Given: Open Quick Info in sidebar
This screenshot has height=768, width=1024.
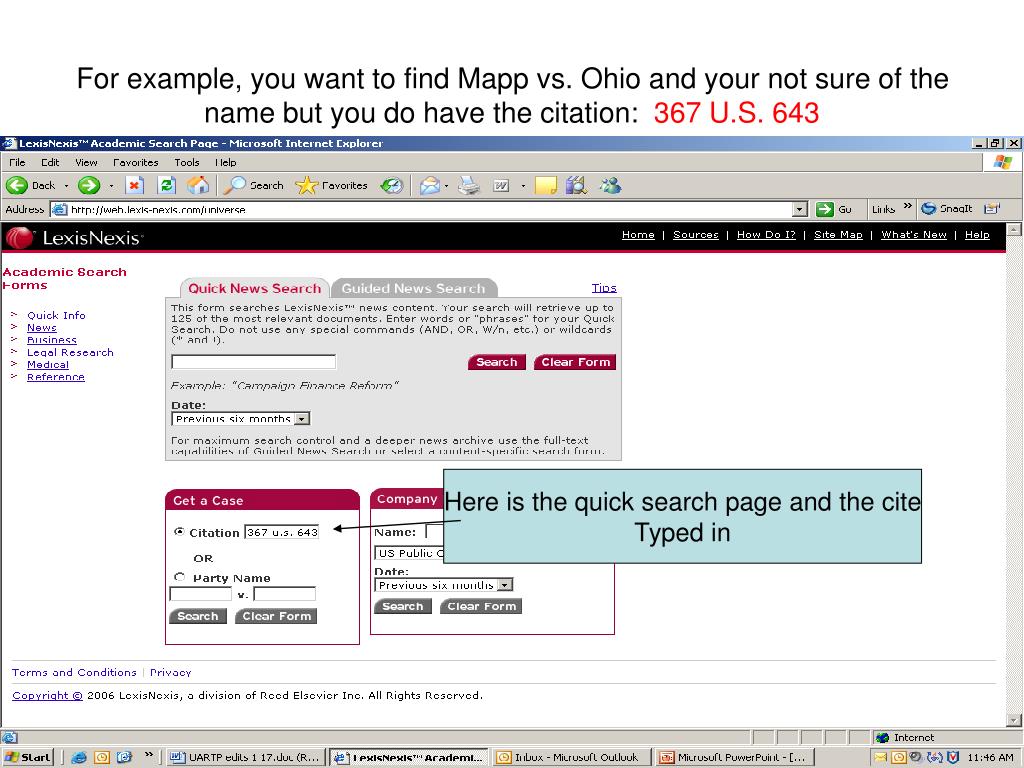Looking at the screenshot, I should point(56,315).
